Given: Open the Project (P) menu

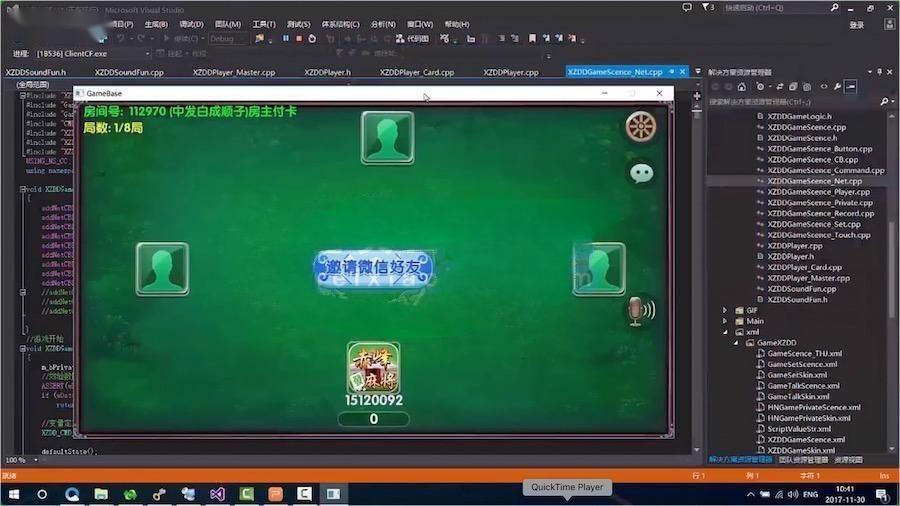Looking at the screenshot, I should point(122,24).
